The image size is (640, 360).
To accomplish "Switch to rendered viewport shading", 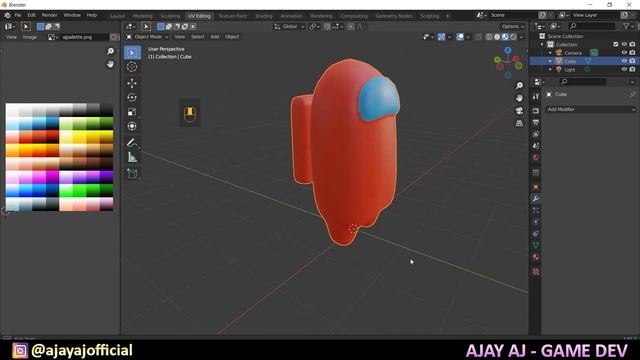I will [513, 37].
